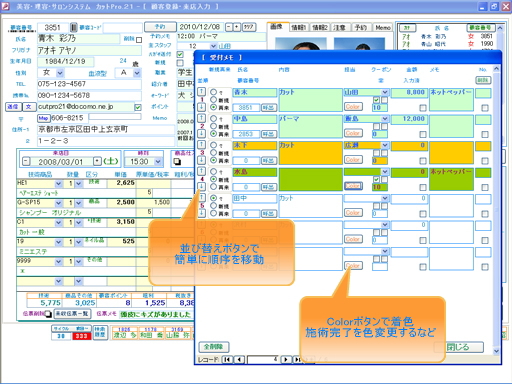
Task: Select customer 青山 in list, number 1990
Action: 448,44
